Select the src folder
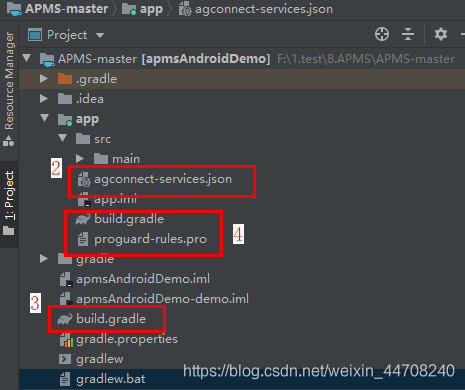 [242, 139]
